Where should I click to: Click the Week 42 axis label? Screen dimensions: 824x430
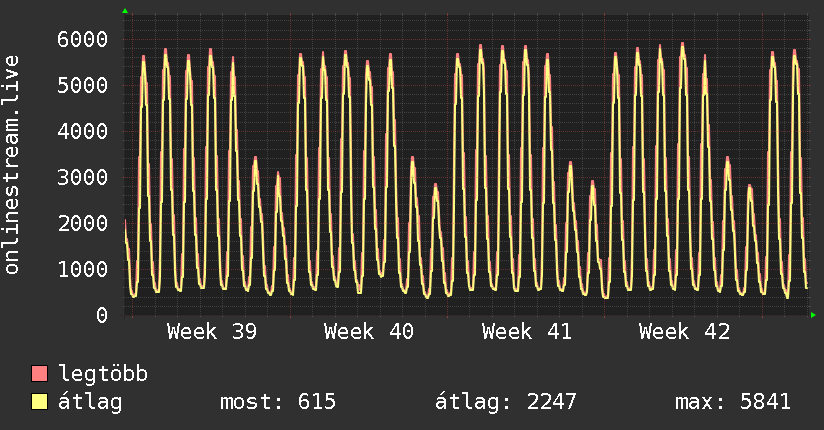(x=684, y=332)
